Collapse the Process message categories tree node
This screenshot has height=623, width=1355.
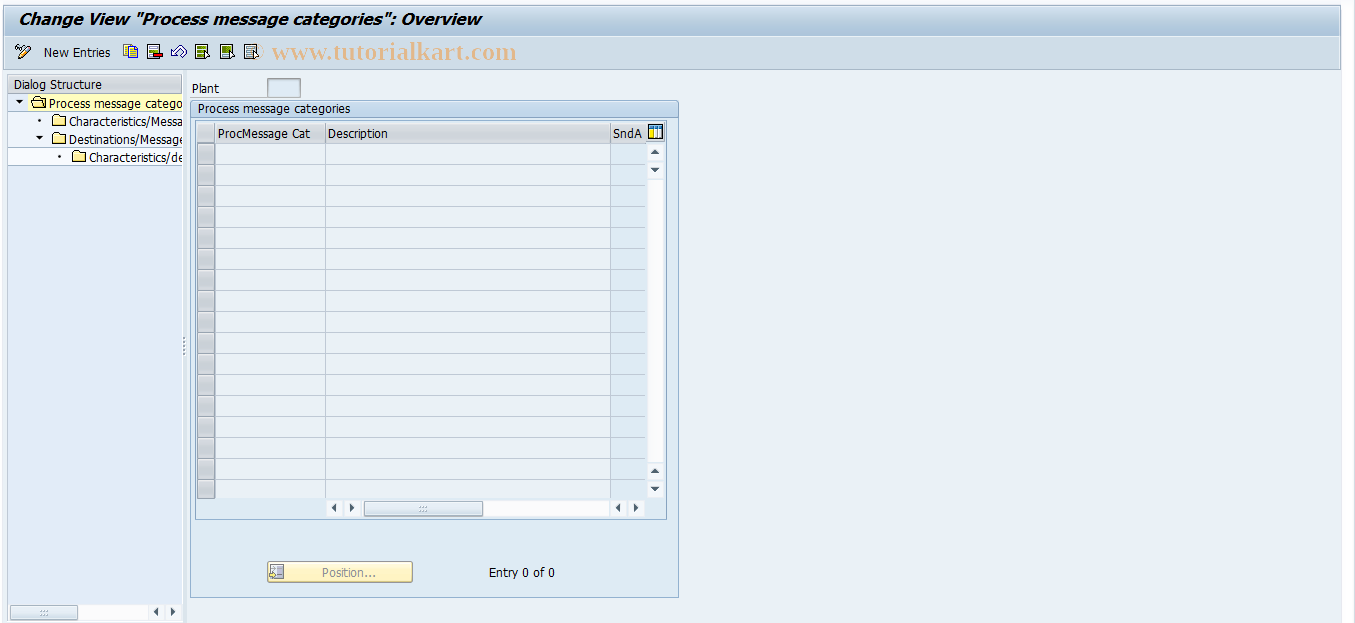(19, 103)
